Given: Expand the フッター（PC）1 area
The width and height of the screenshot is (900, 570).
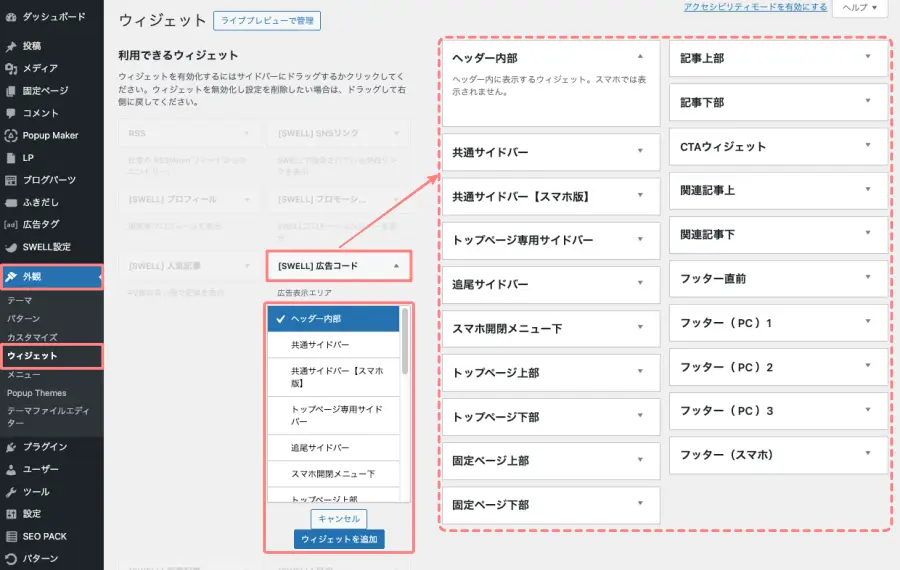Looking at the screenshot, I should (x=868, y=321).
